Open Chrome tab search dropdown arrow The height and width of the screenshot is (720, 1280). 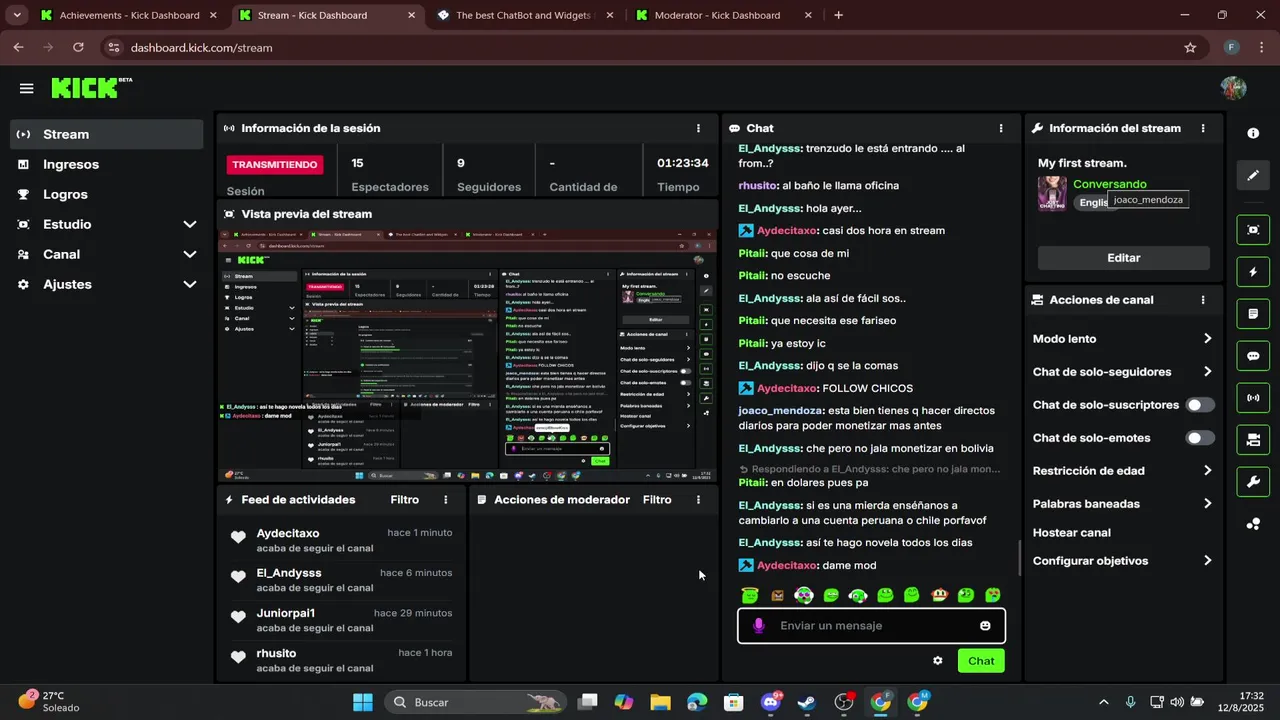[x=16, y=15]
